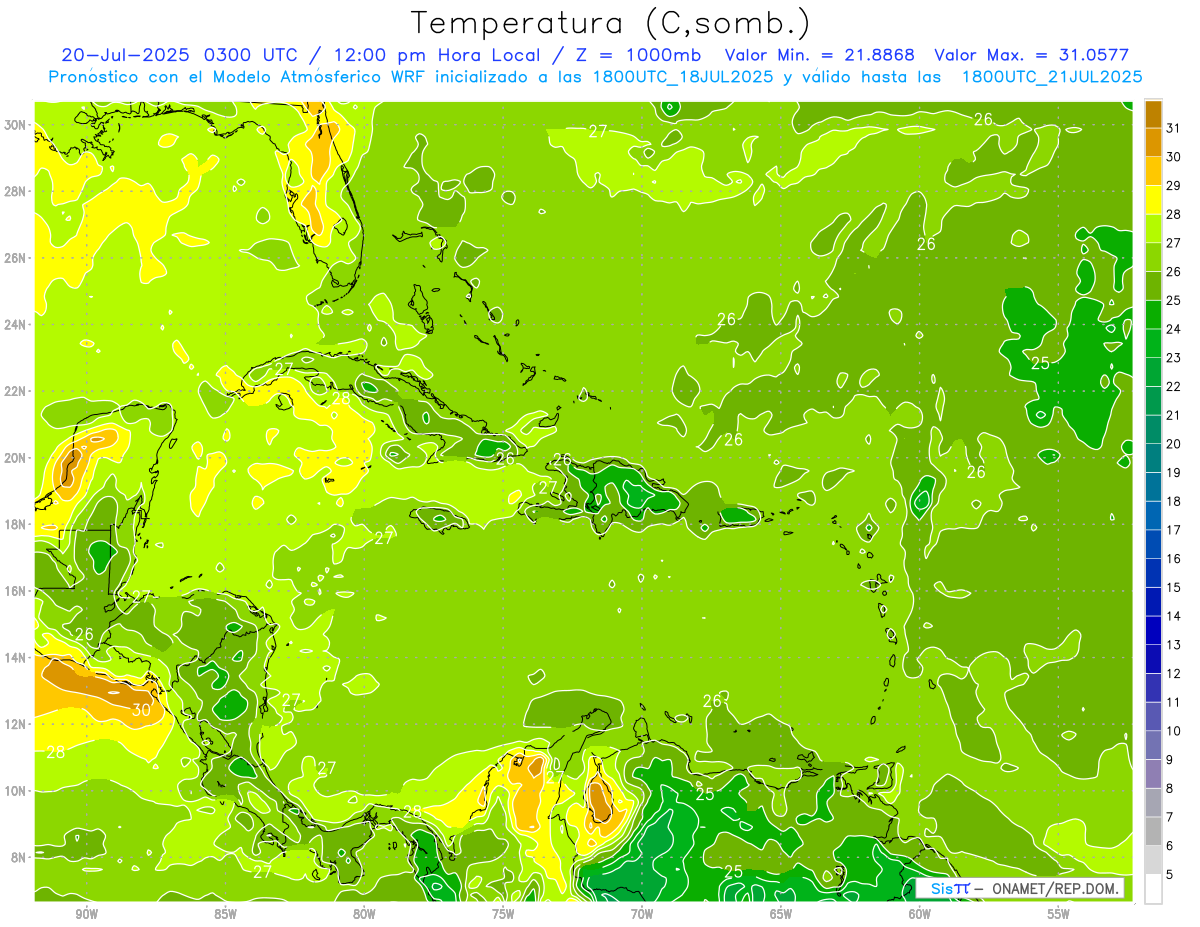The height and width of the screenshot is (927, 1200).
Task: Click the colorbar label 11
Action: tap(1174, 702)
